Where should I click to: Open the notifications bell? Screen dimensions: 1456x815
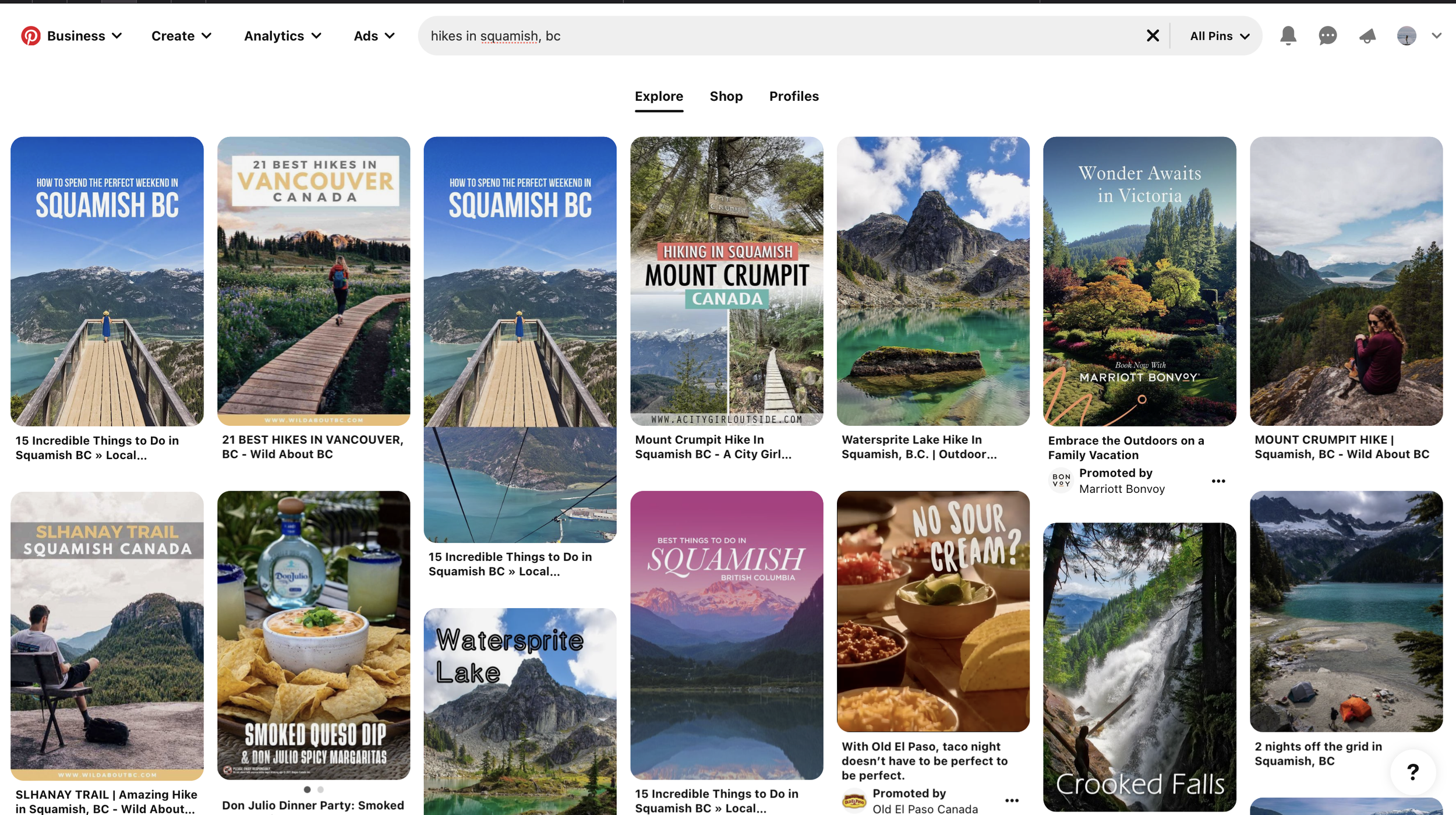(1288, 36)
